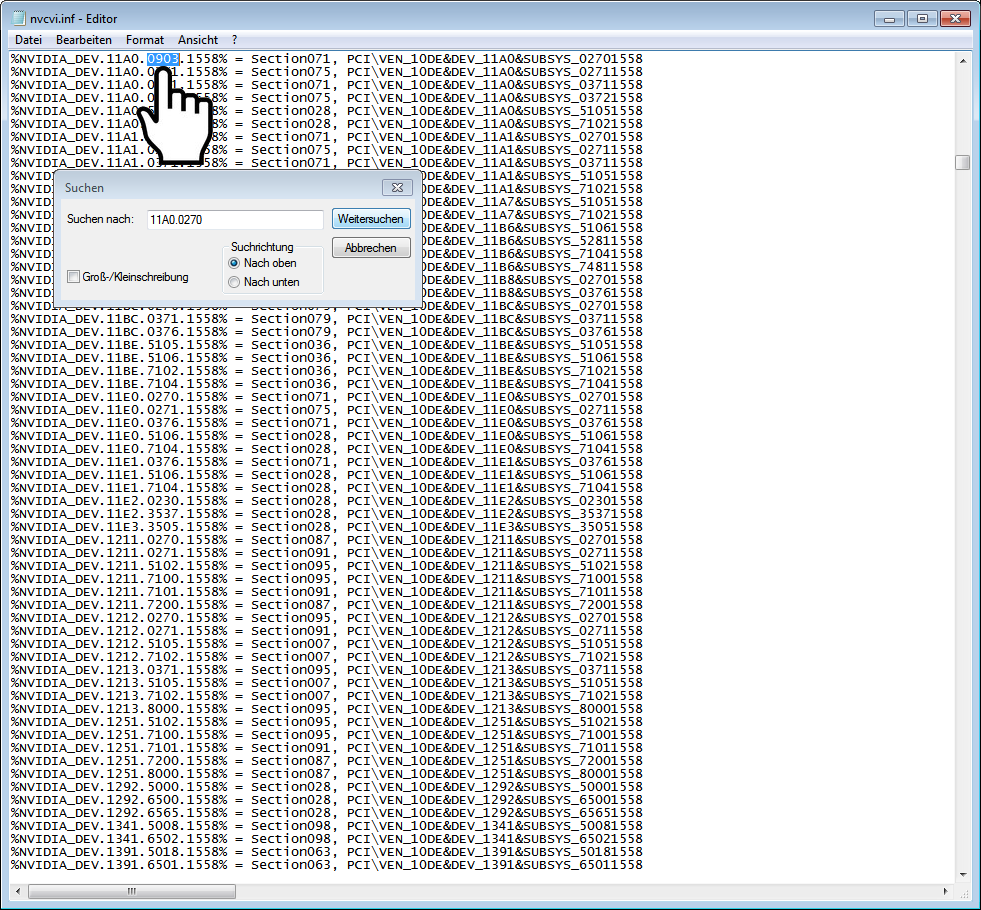The width and height of the screenshot is (981, 910).
Task: Click line NVIDIA_DEV.11E1.5106.1558
Action: (x=327, y=475)
